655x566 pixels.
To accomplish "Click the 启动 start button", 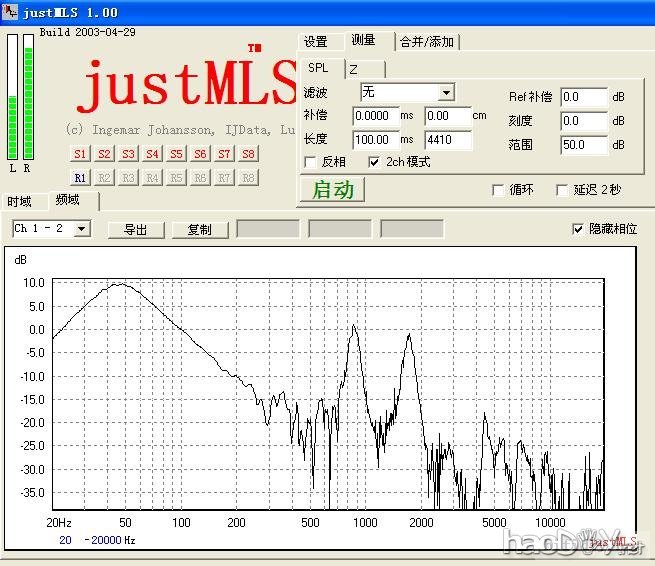I will coord(333,190).
